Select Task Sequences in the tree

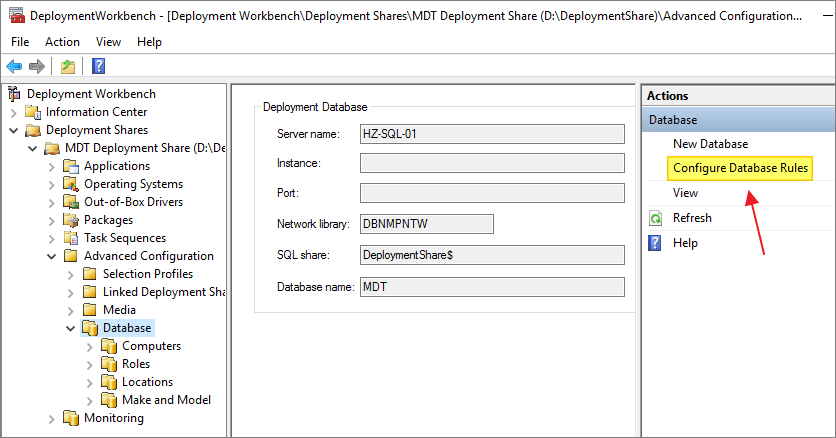coord(125,238)
